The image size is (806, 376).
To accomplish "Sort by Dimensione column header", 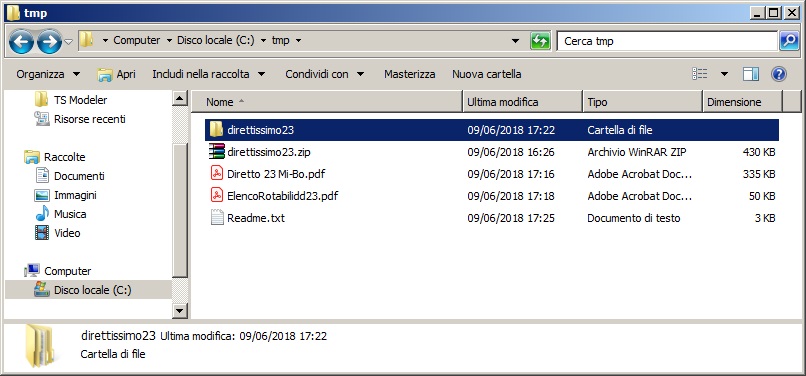I will tap(742, 102).
